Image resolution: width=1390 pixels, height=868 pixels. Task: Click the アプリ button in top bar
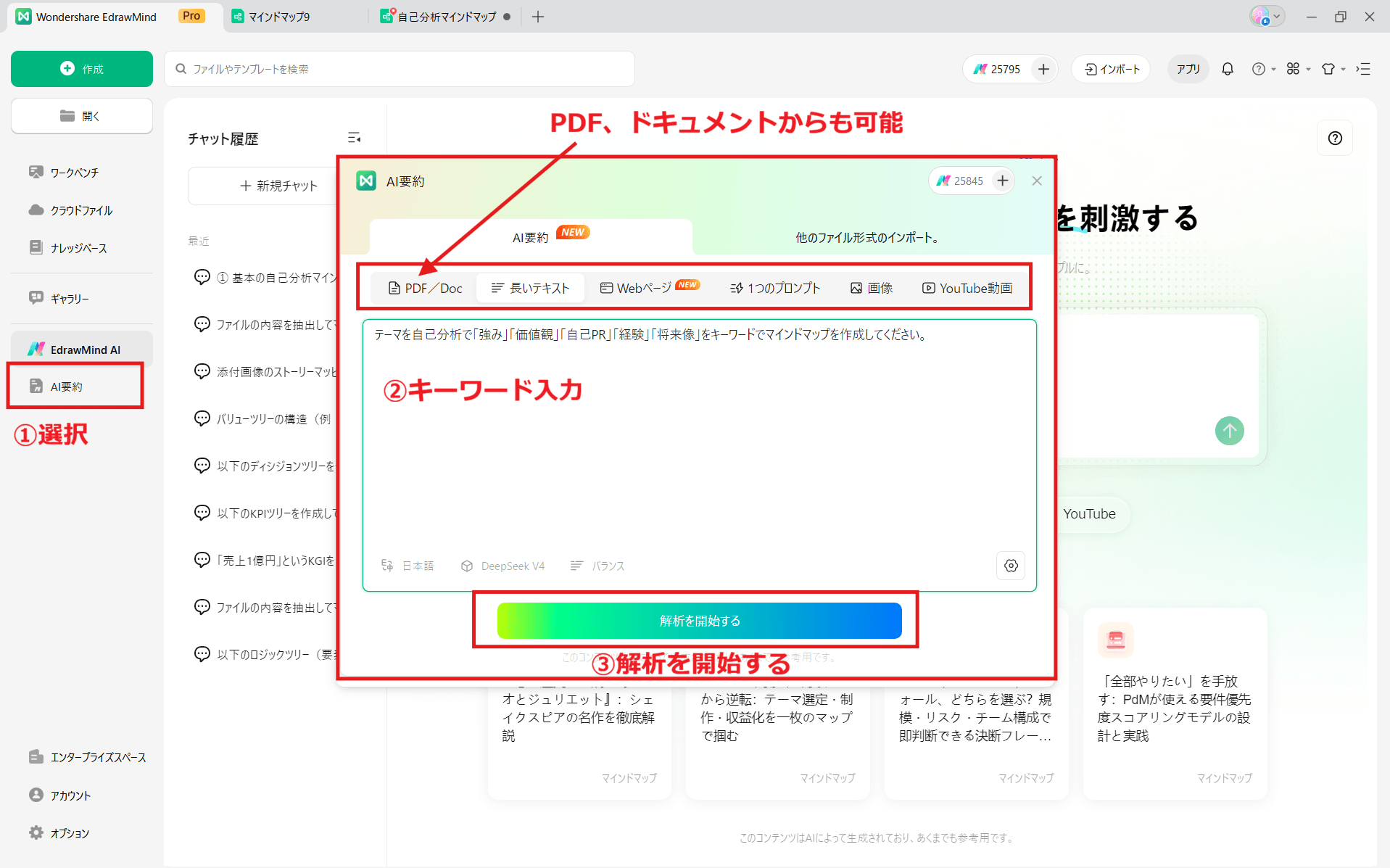tap(1188, 69)
